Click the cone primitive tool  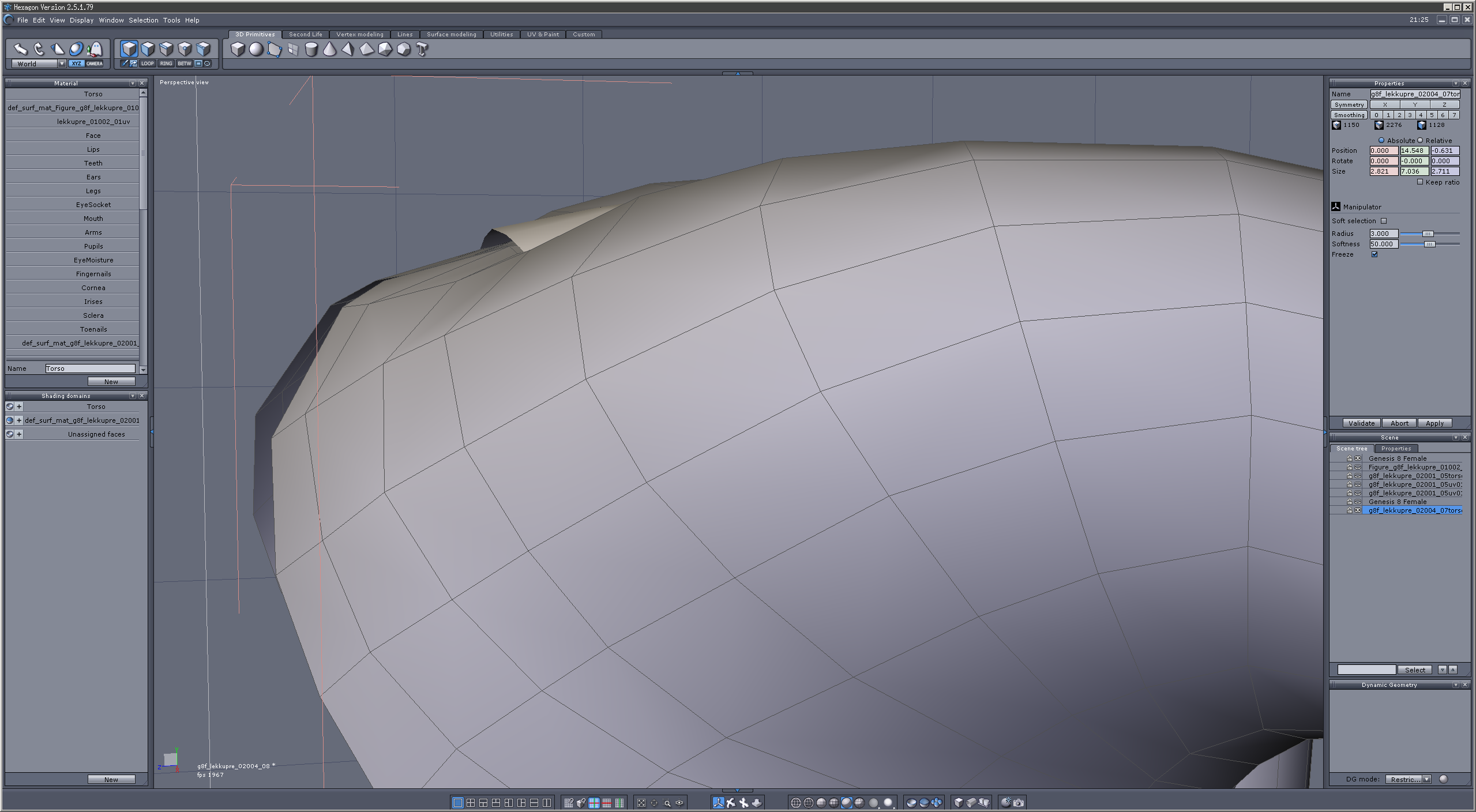point(329,50)
